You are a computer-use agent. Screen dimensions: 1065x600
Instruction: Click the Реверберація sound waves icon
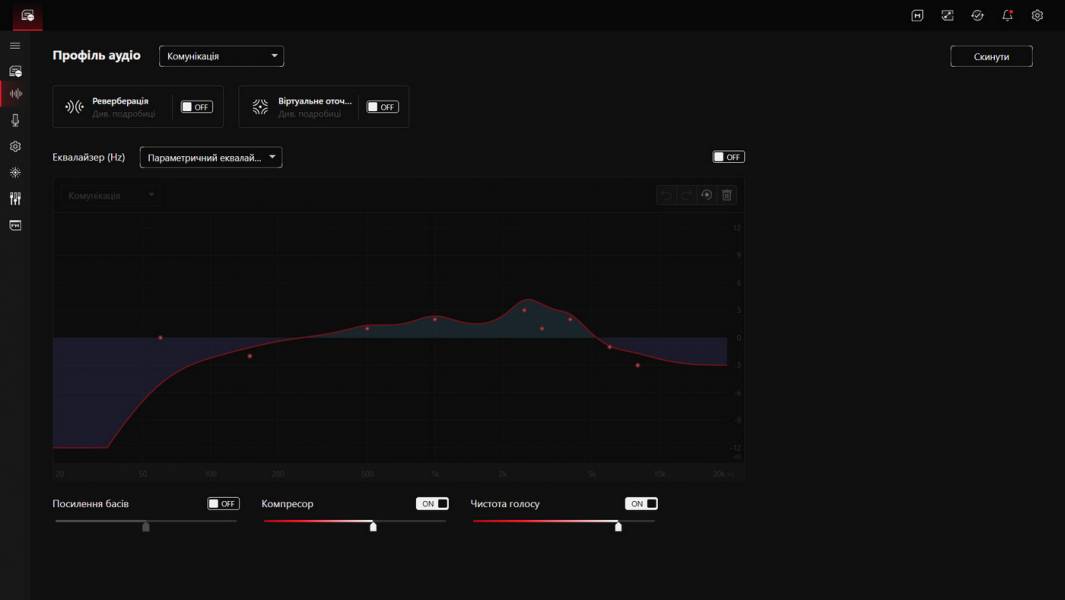point(74,107)
